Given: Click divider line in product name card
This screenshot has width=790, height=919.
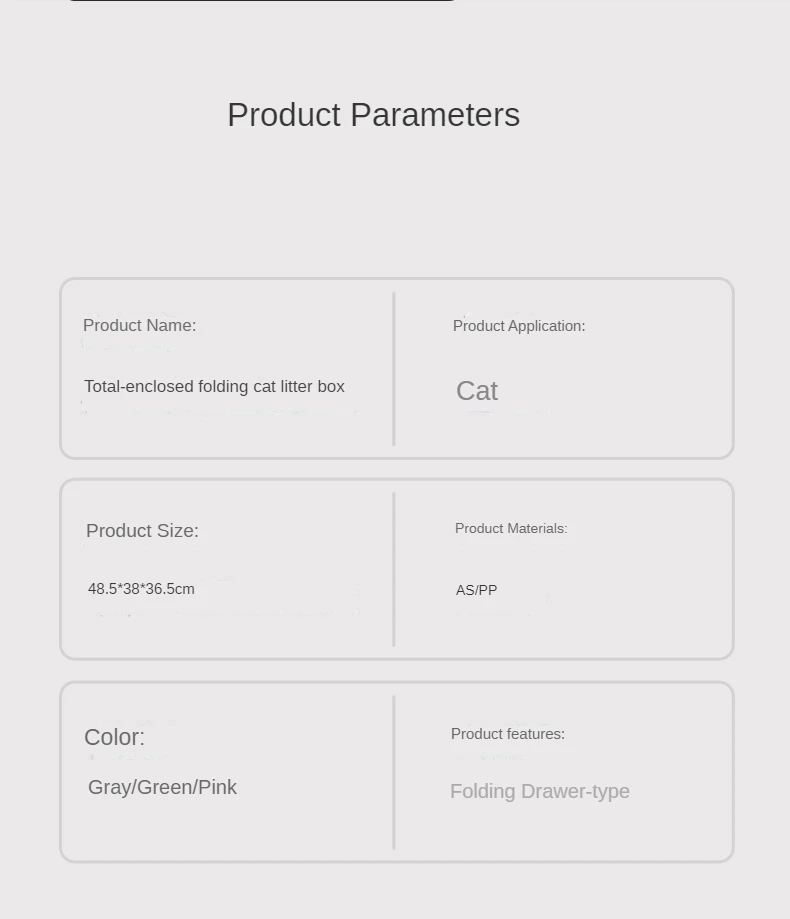Looking at the screenshot, I should click(x=394, y=369).
